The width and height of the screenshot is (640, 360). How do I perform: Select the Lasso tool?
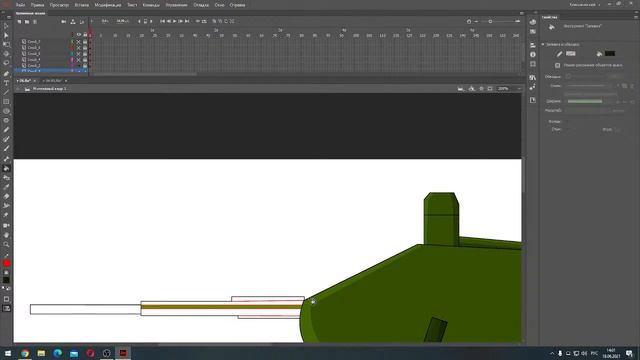pos(6,63)
